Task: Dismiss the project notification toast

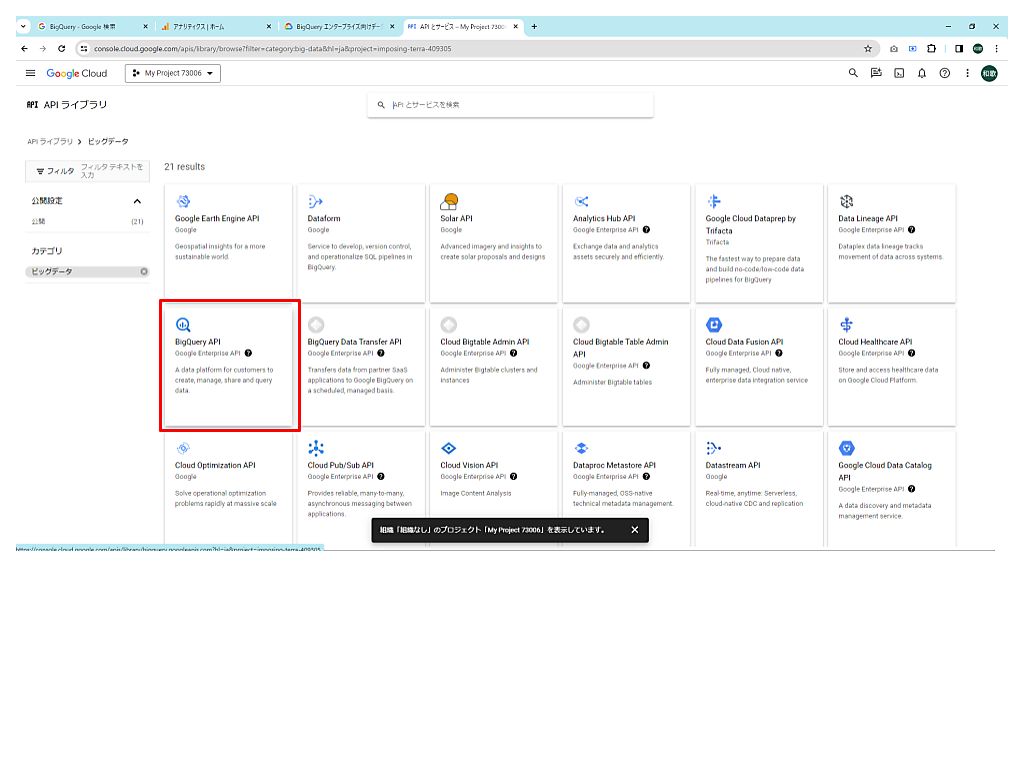Action: pos(635,530)
